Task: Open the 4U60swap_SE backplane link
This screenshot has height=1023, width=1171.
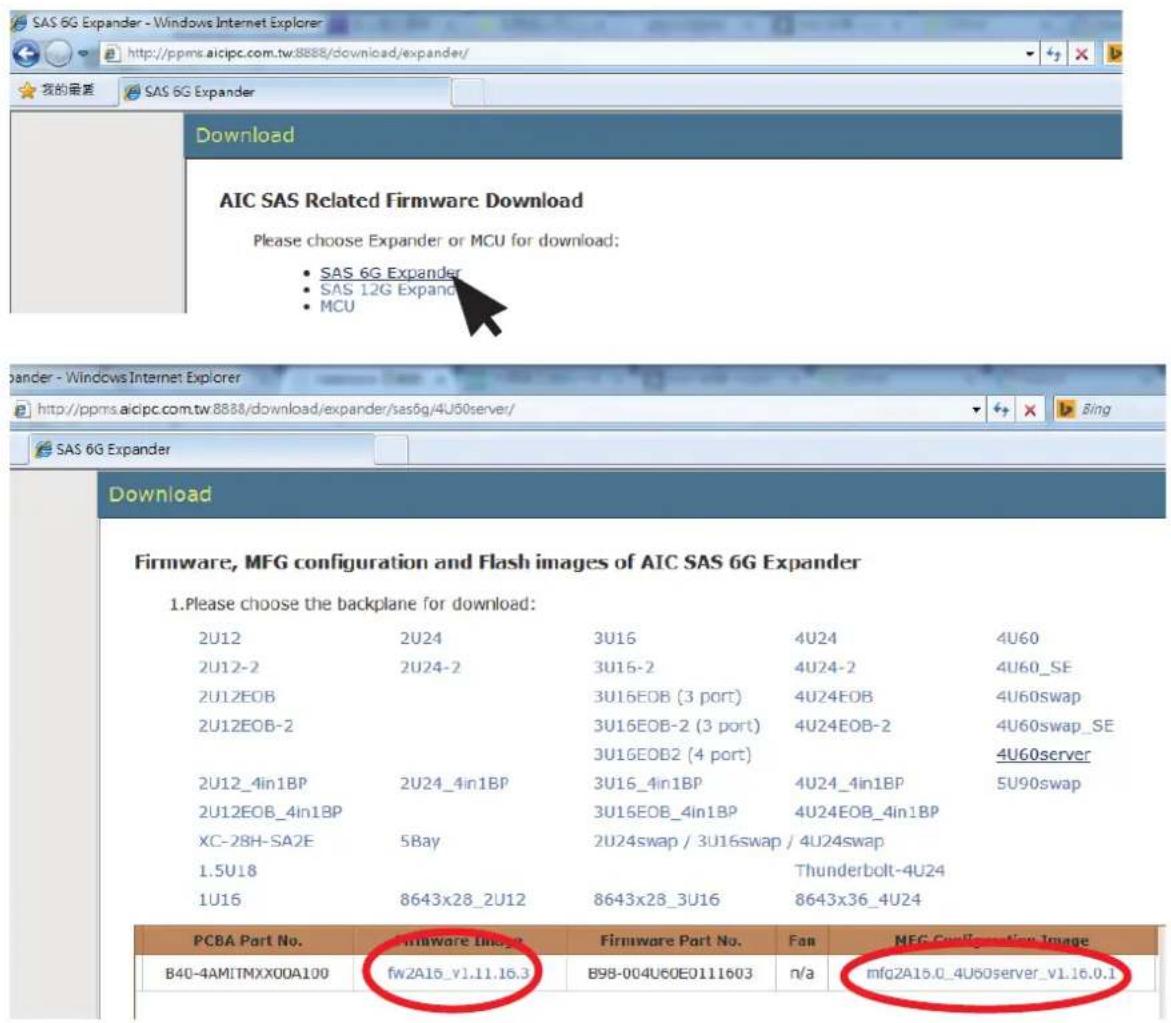Action: (x=1054, y=726)
